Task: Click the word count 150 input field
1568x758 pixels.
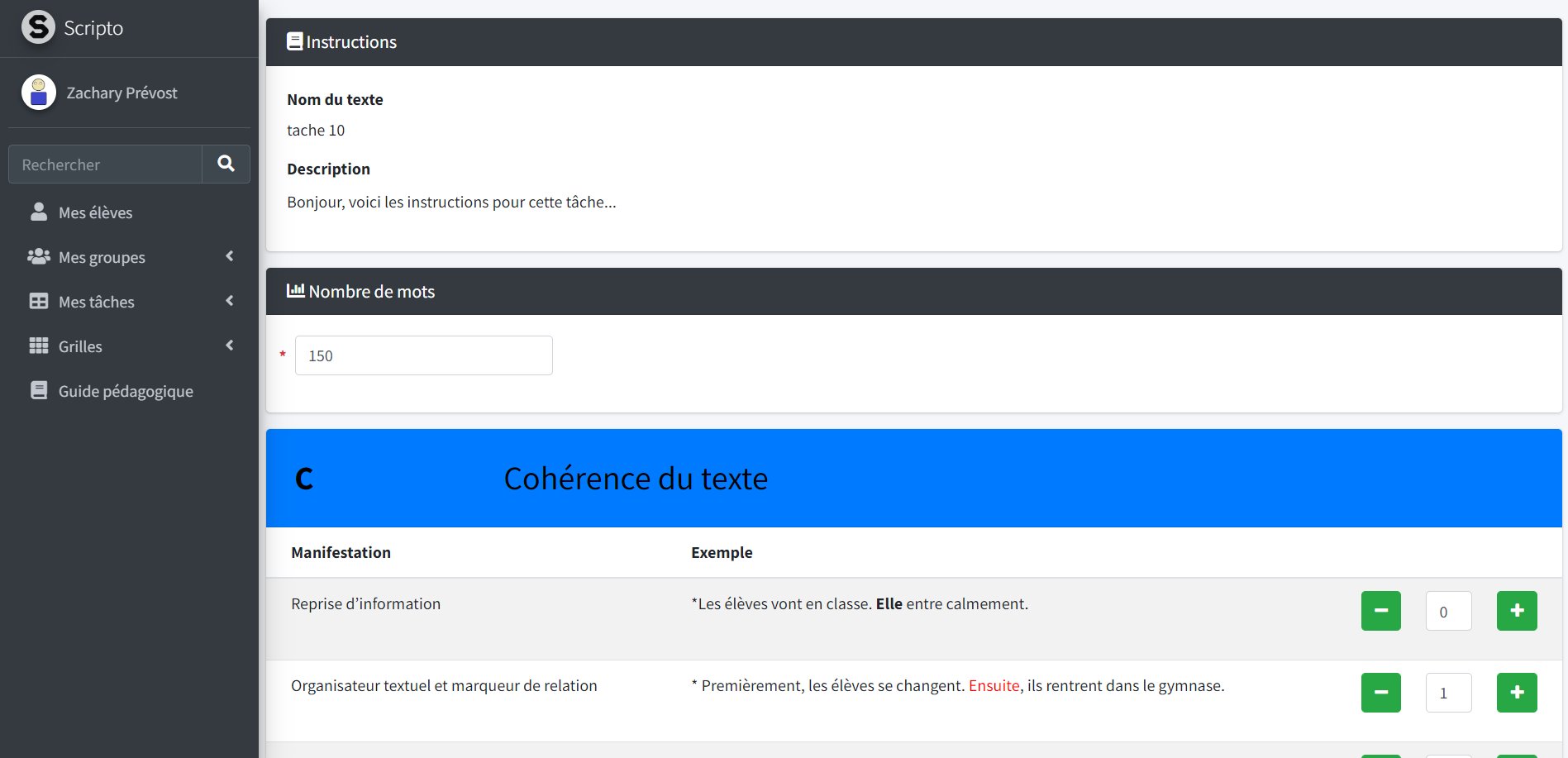Action: click(x=423, y=355)
